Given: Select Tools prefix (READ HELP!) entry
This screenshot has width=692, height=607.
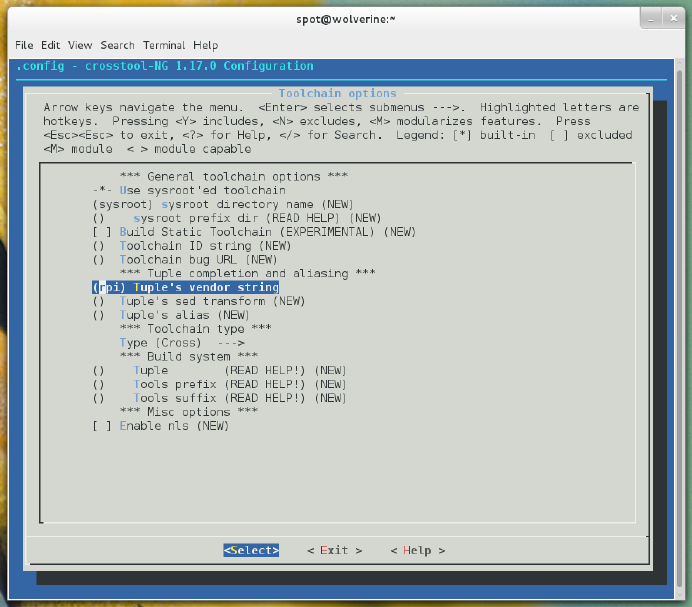Looking at the screenshot, I should tap(219, 385).
